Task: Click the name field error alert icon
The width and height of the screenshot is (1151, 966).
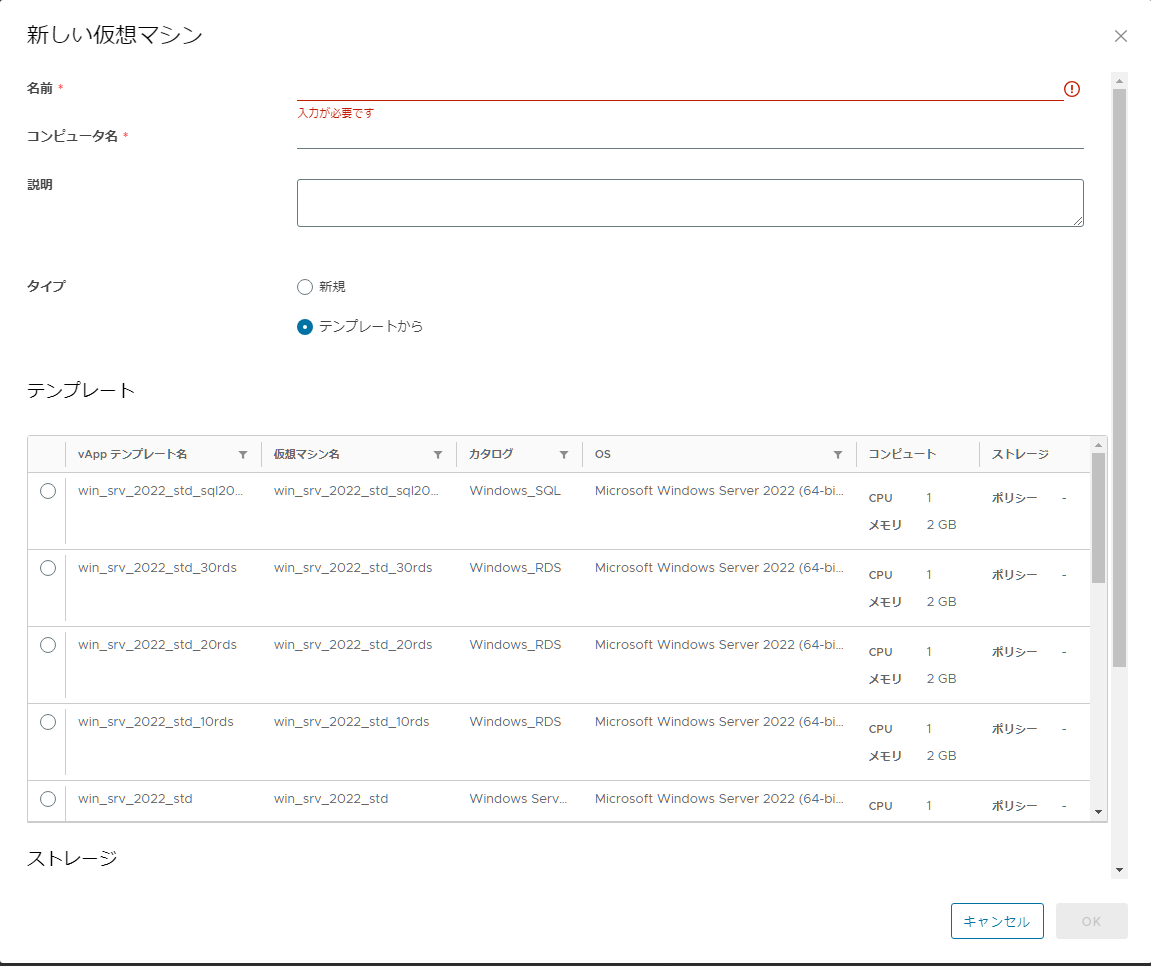Action: pos(1072,89)
